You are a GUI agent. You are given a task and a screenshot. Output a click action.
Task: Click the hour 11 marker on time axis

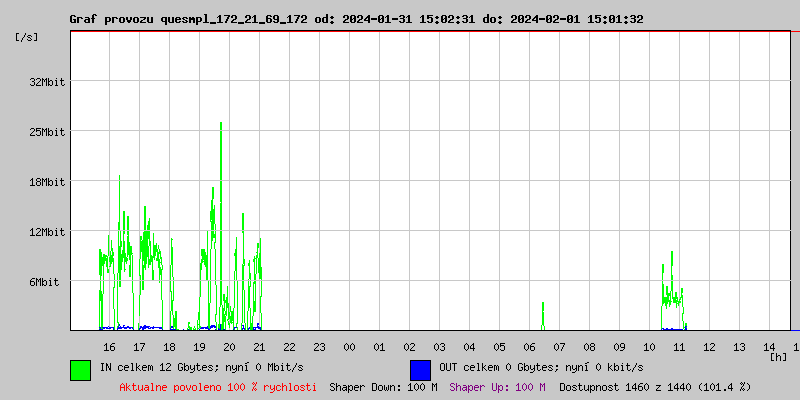point(679,347)
